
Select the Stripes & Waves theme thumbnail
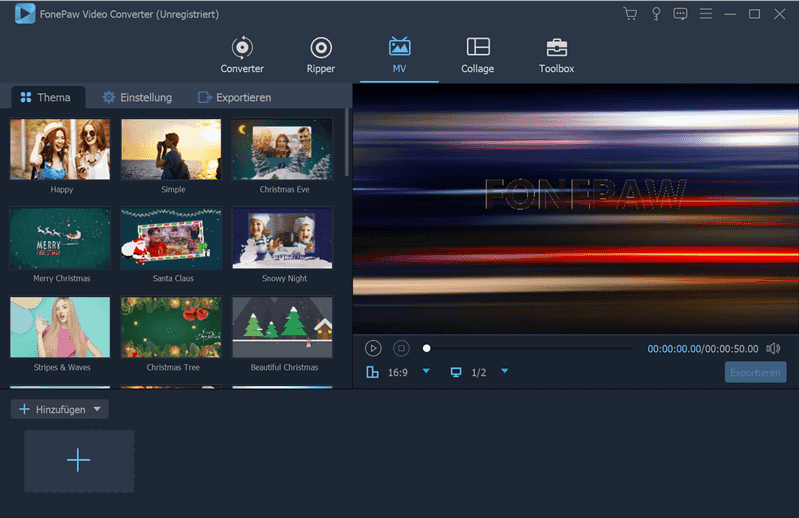(x=60, y=328)
